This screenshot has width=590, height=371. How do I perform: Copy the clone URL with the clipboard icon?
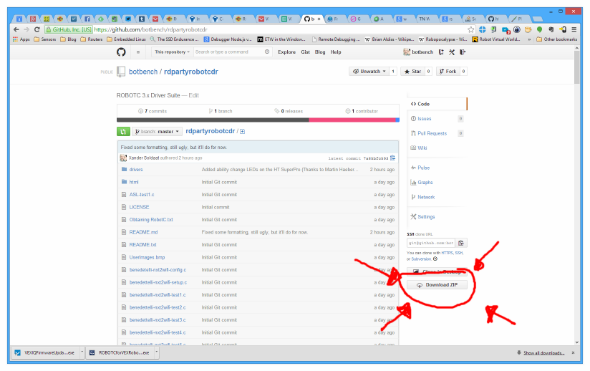click(x=461, y=243)
